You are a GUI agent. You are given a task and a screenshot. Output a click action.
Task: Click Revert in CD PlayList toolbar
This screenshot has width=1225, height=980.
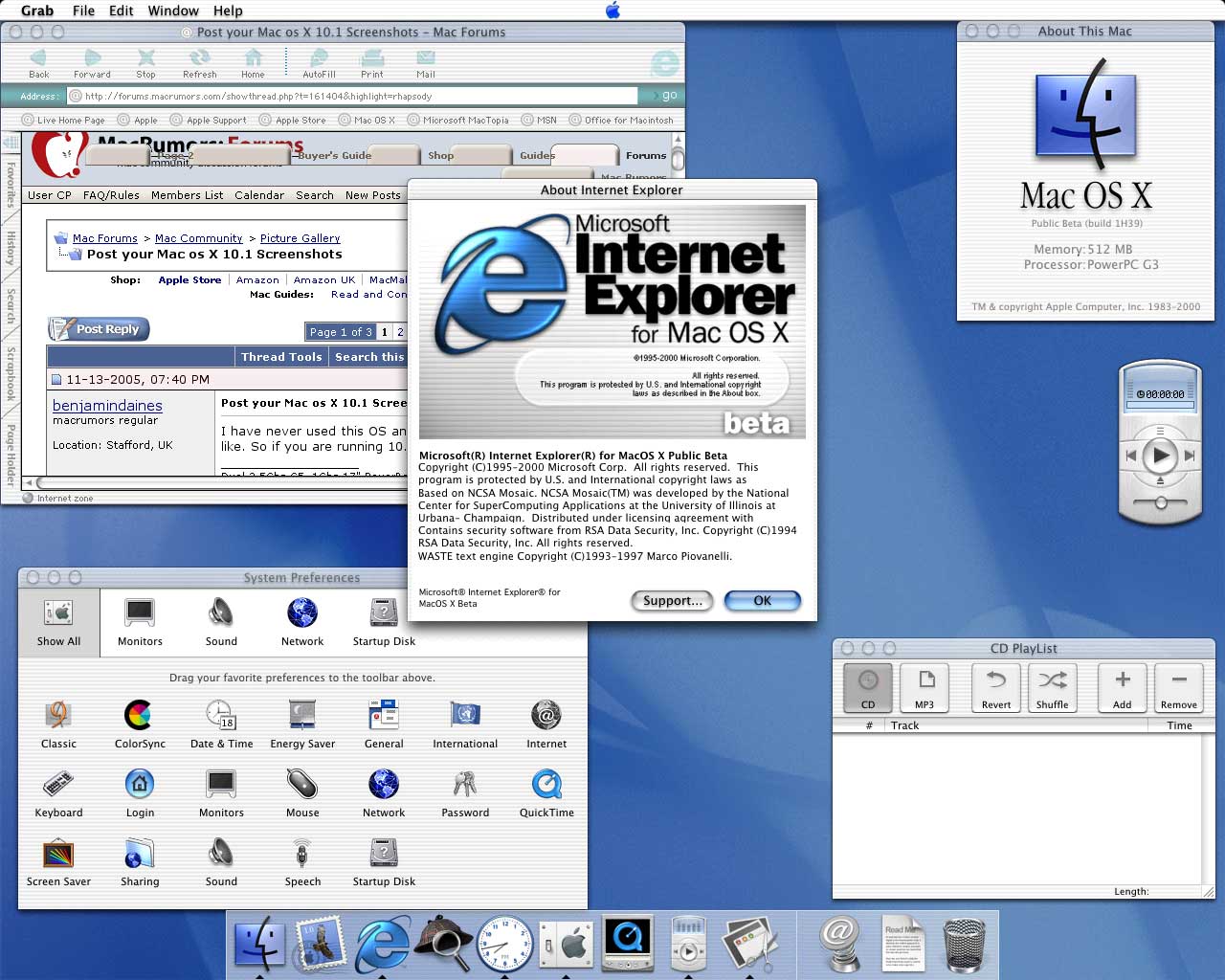[x=996, y=687]
